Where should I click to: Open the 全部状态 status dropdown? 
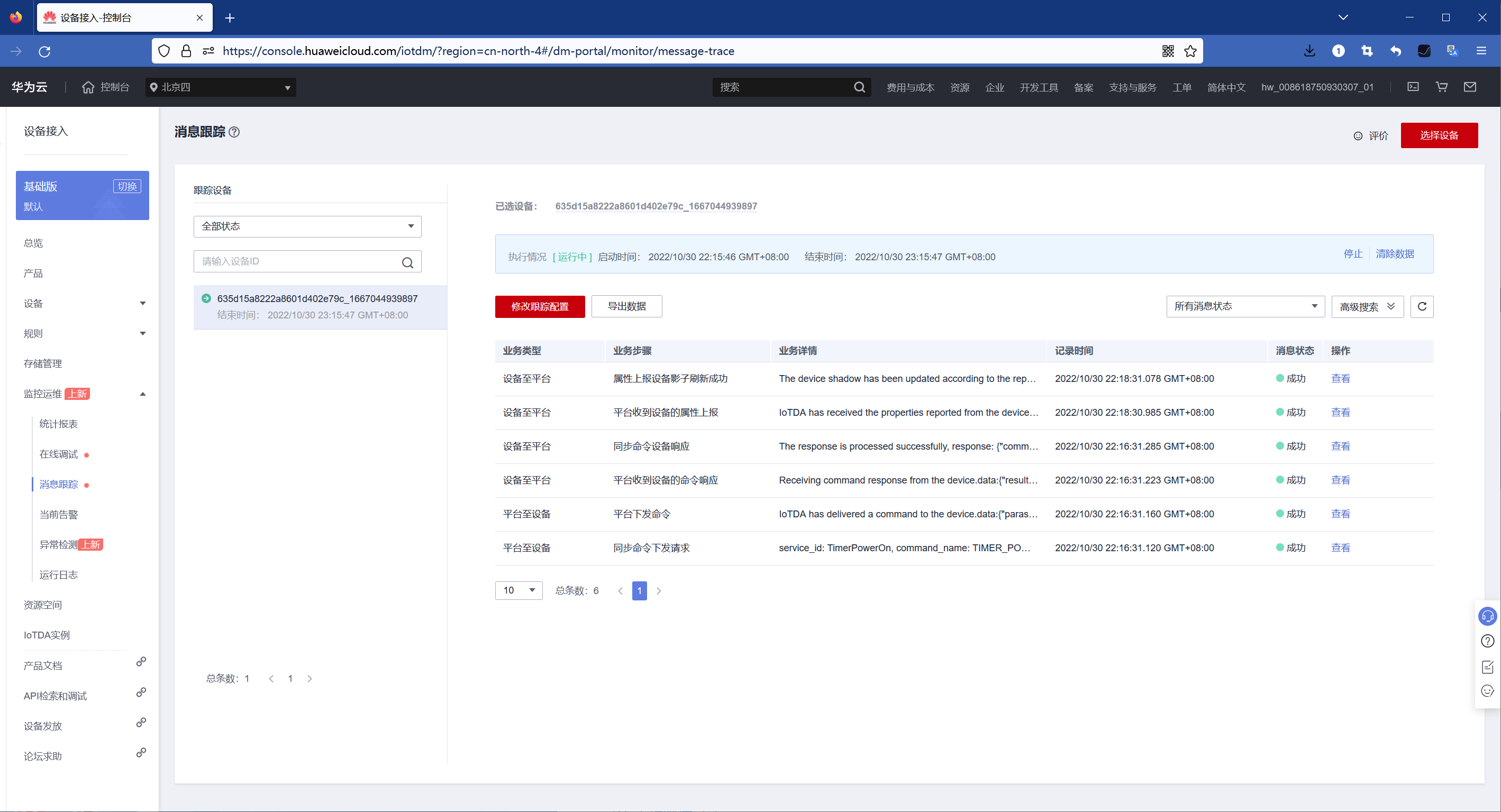(307, 226)
